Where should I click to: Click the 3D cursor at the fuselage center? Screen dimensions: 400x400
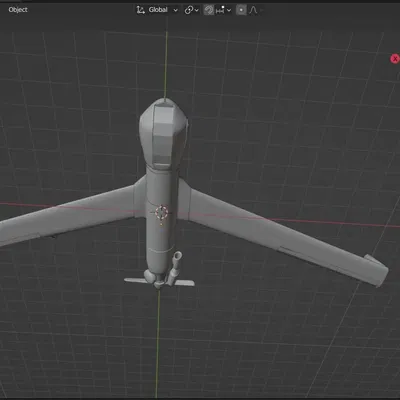coord(162,212)
